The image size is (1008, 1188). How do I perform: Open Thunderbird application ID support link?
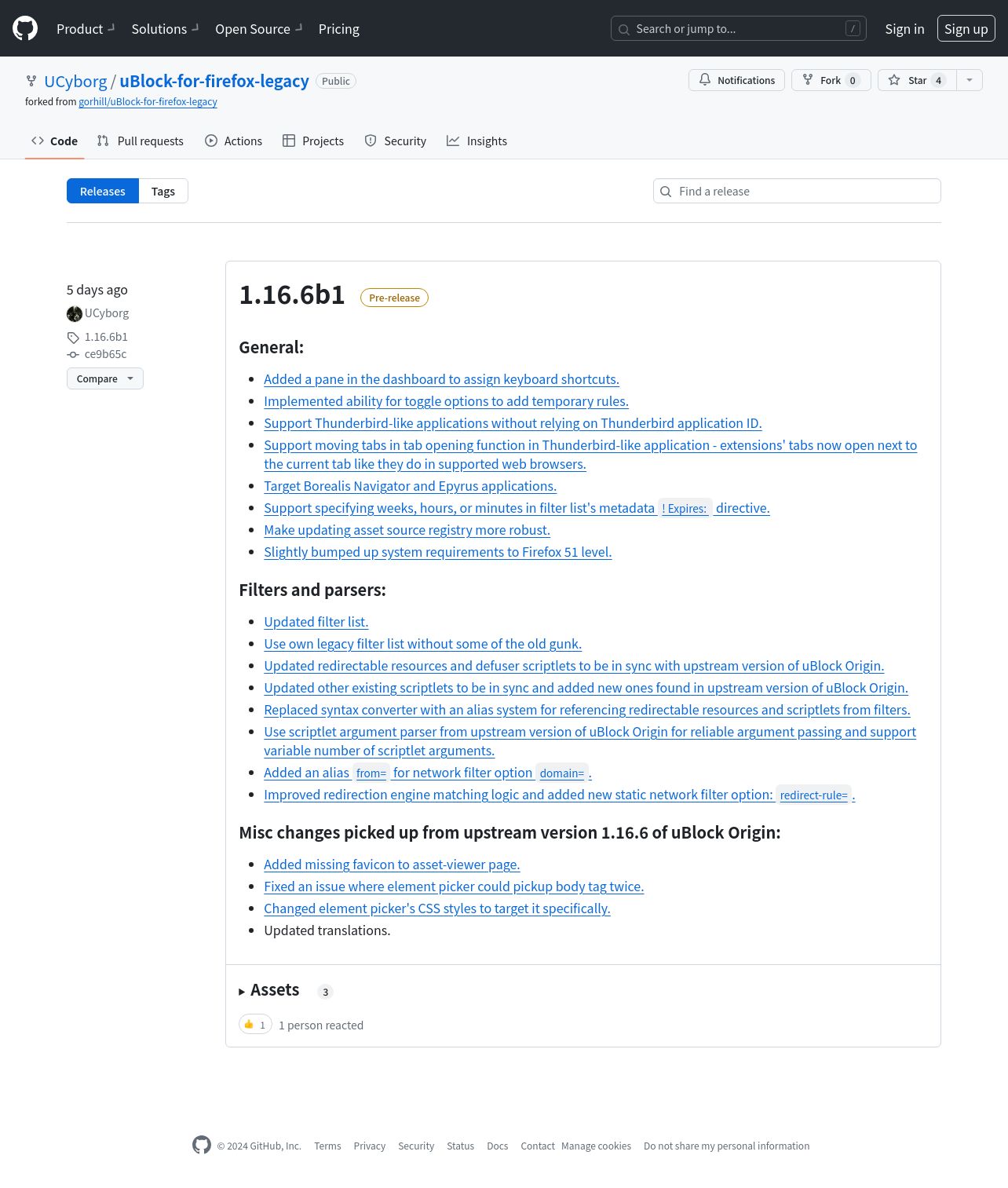click(x=513, y=423)
